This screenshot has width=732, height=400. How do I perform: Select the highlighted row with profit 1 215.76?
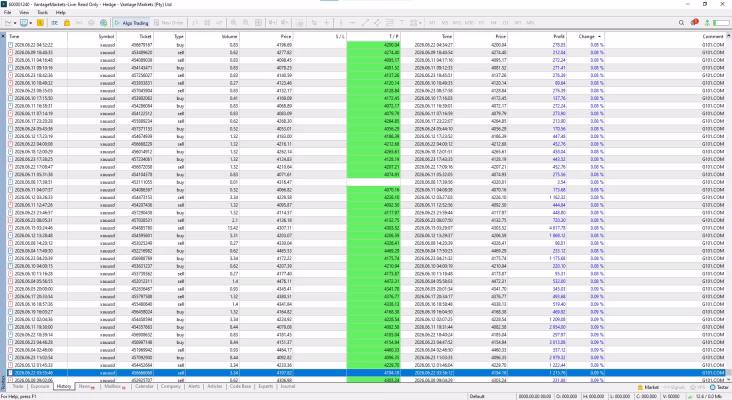coord(366,373)
